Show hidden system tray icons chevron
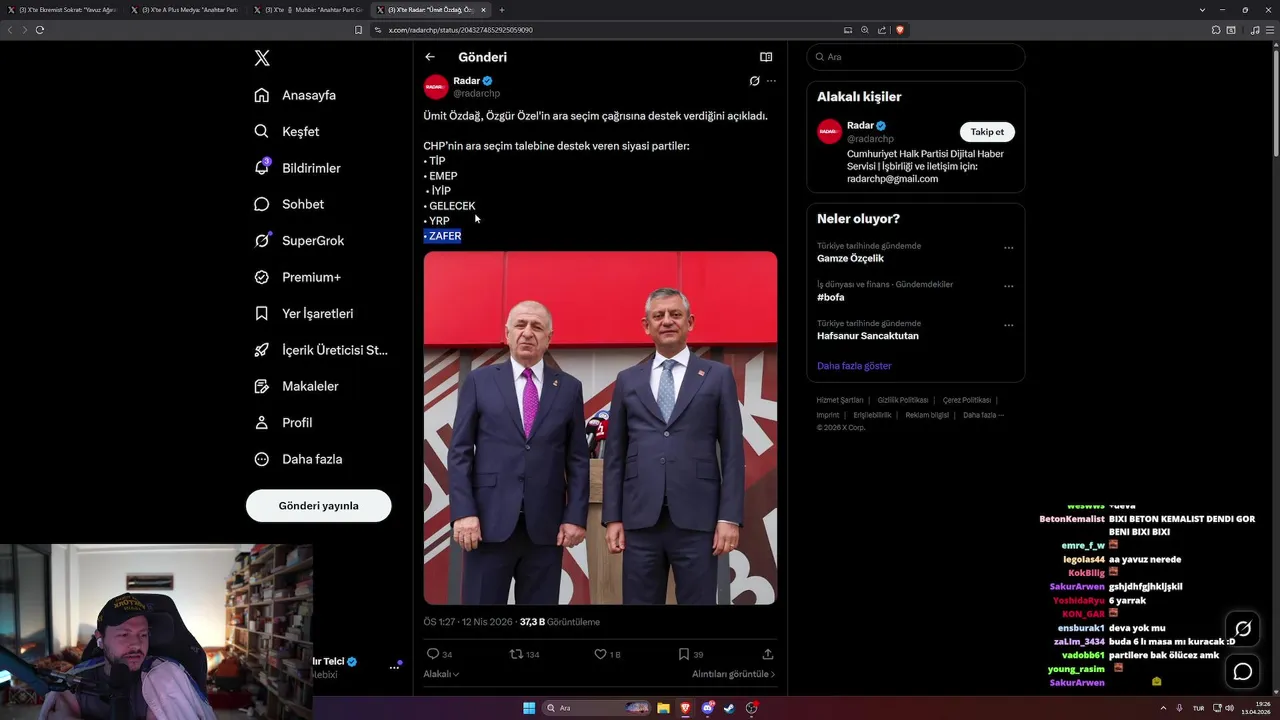 pos(1162,708)
